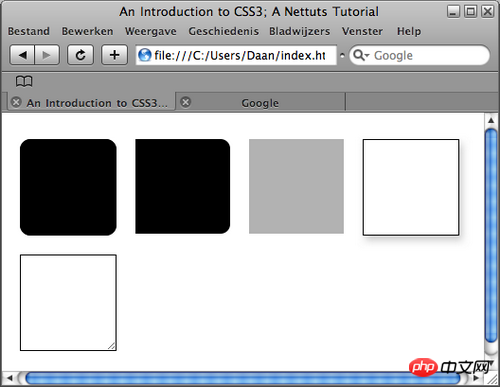Click the fully rounded black box
Screen dimensions: 500x387
click(x=68, y=187)
